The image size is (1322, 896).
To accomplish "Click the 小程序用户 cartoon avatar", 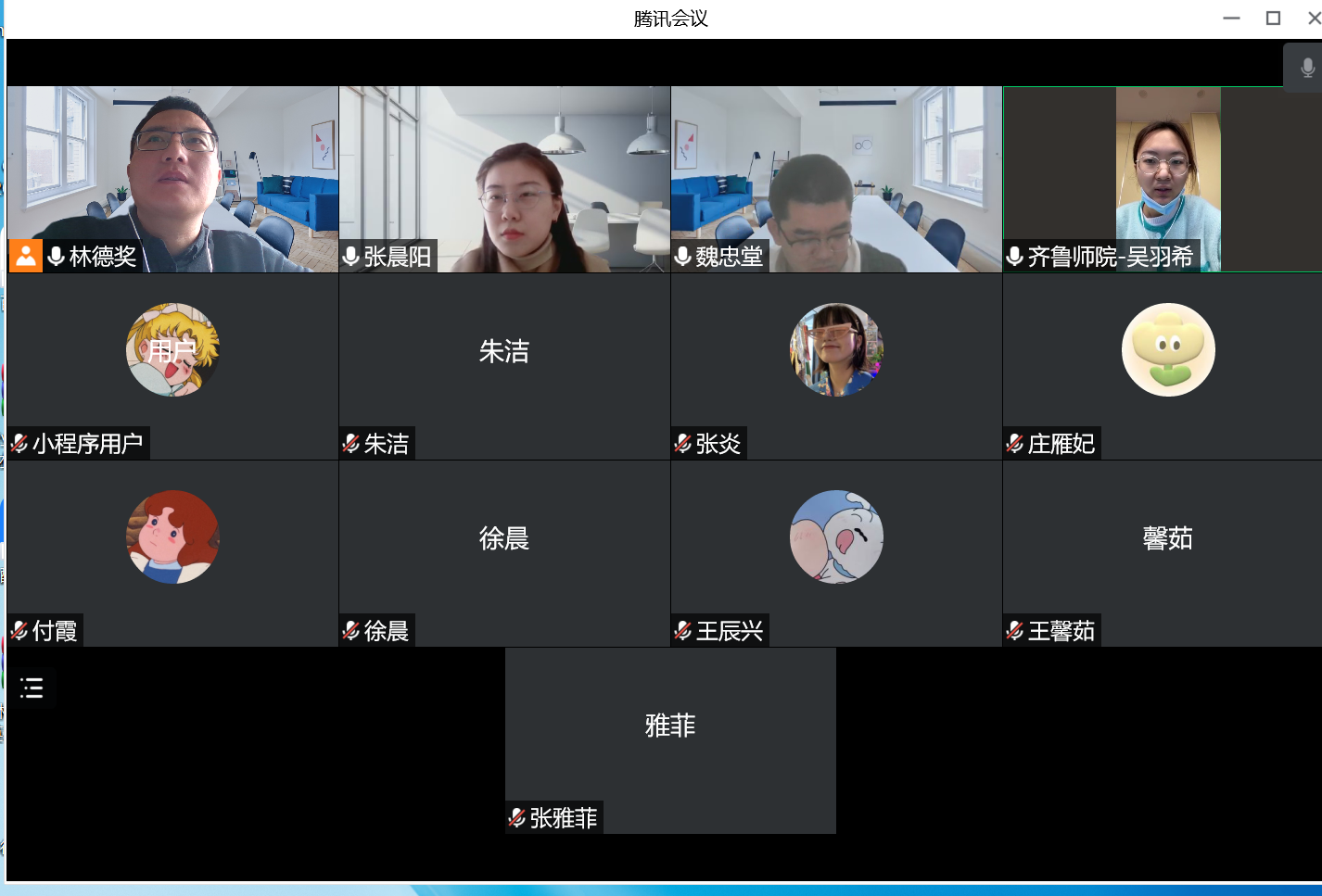I will [x=172, y=350].
